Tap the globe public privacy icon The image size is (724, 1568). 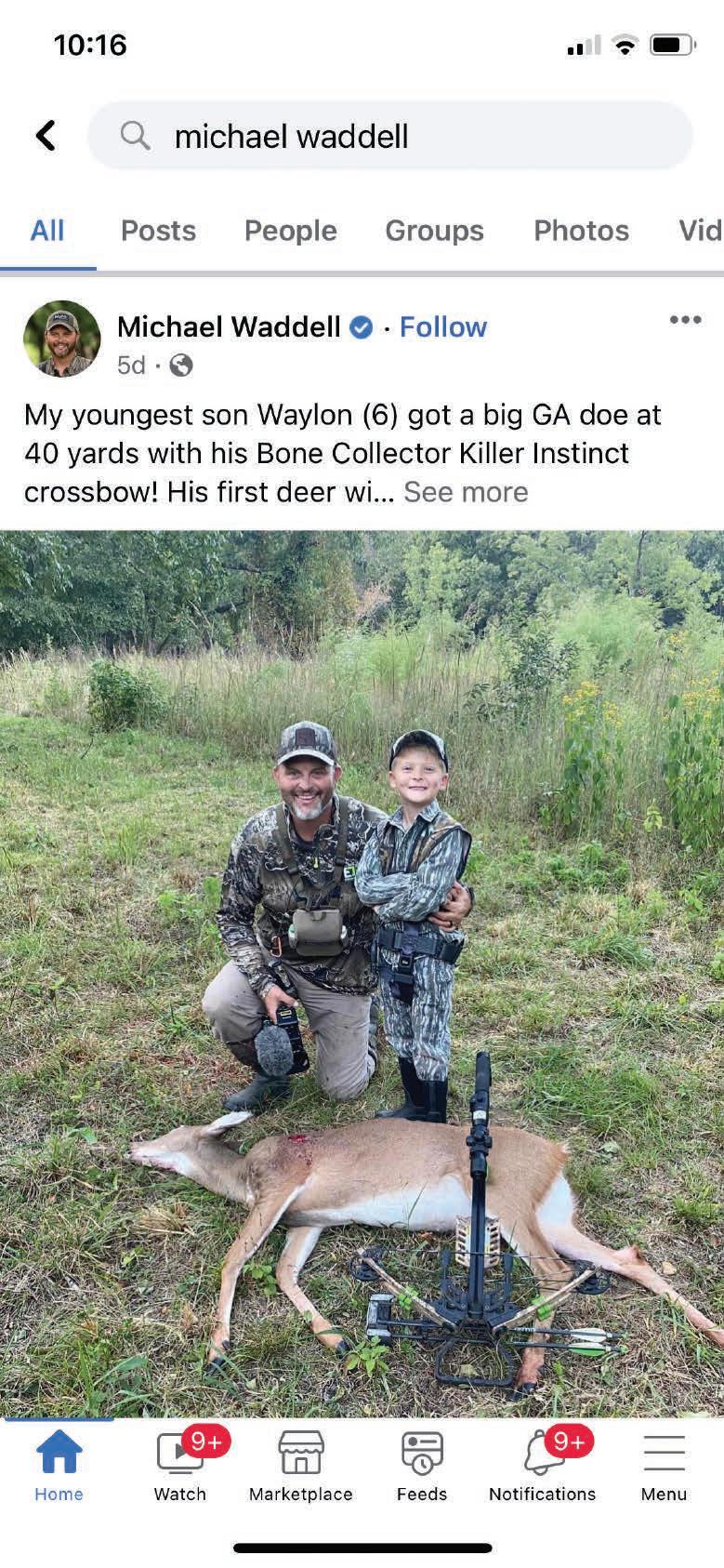point(181,365)
